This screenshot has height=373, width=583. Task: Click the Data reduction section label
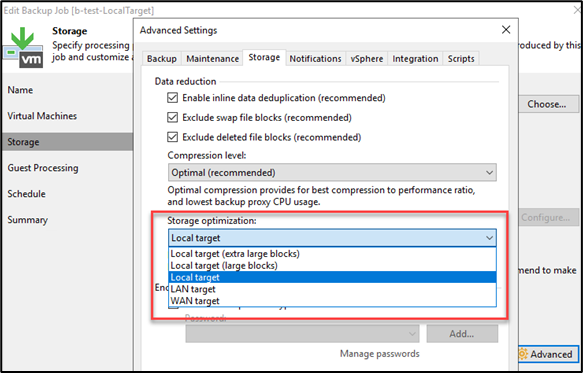coord(185,81)
